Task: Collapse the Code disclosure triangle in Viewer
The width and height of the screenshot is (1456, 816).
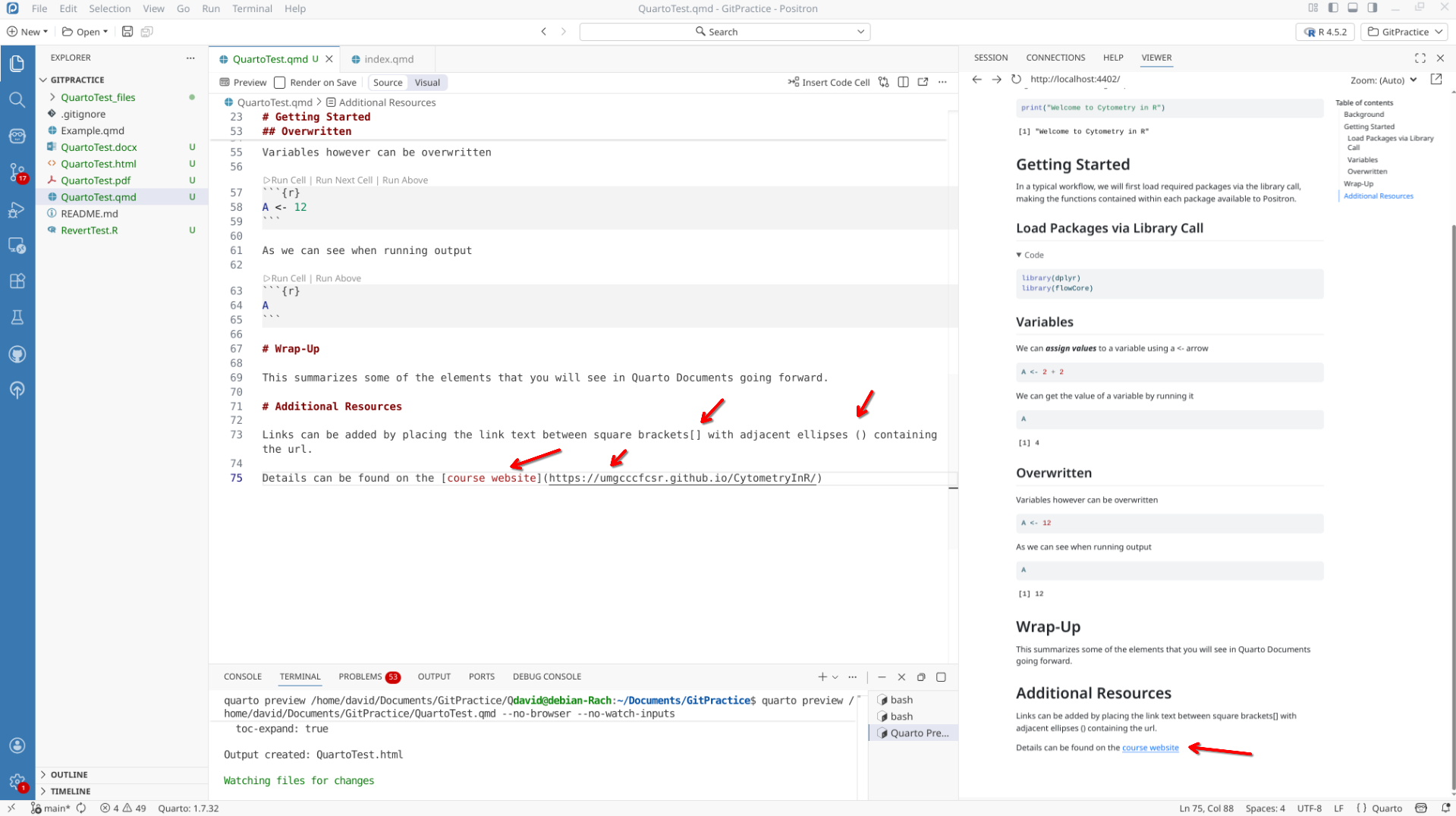Action: click(1019, 256)
